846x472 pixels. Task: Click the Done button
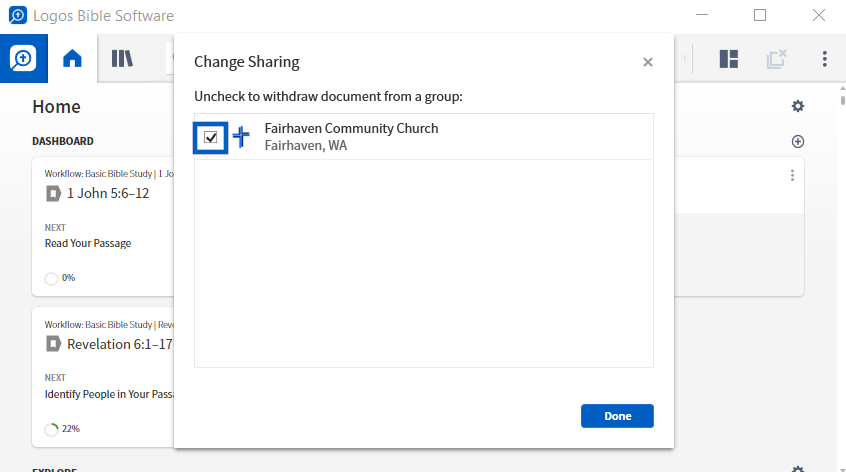617,416
